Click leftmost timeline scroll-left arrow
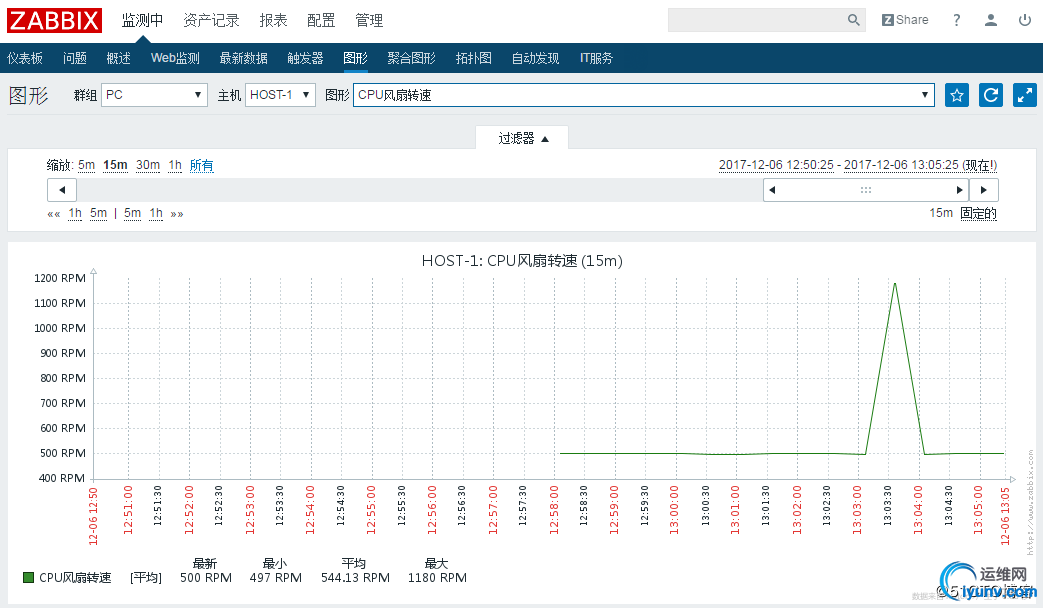Image resolution: width=1043 pixels, height=608 pixels. click(62, 190)
